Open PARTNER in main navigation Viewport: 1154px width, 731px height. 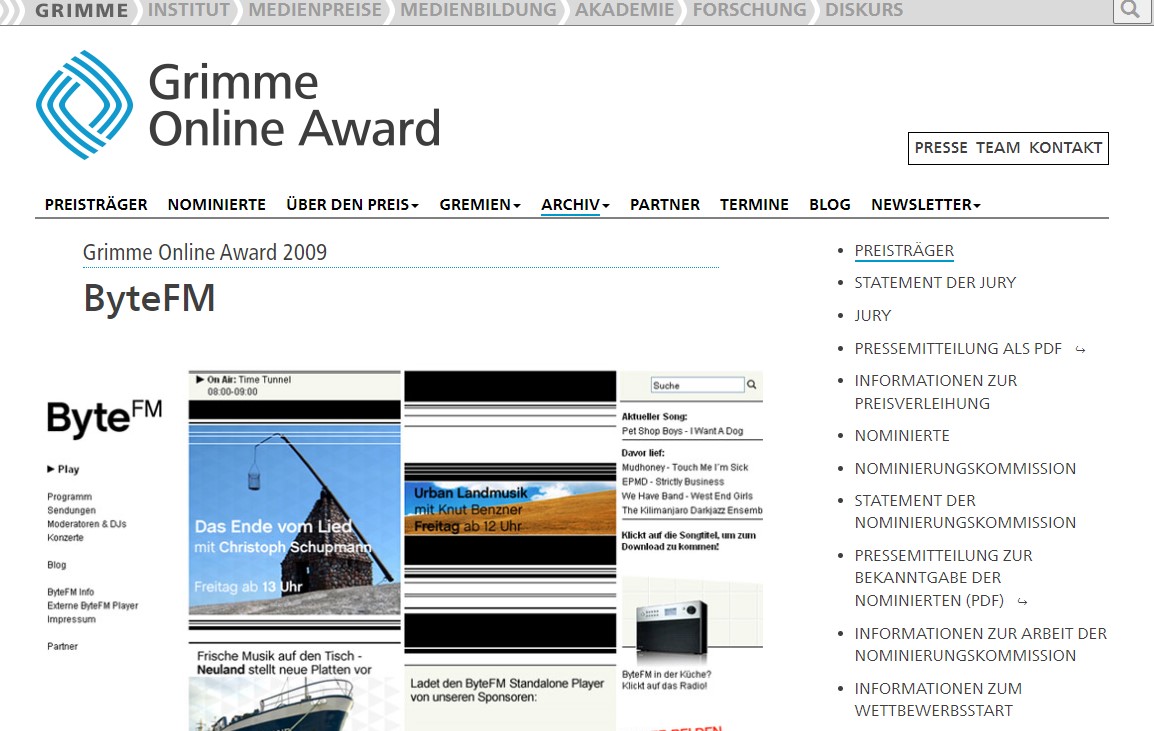click(x=665, y=205)
